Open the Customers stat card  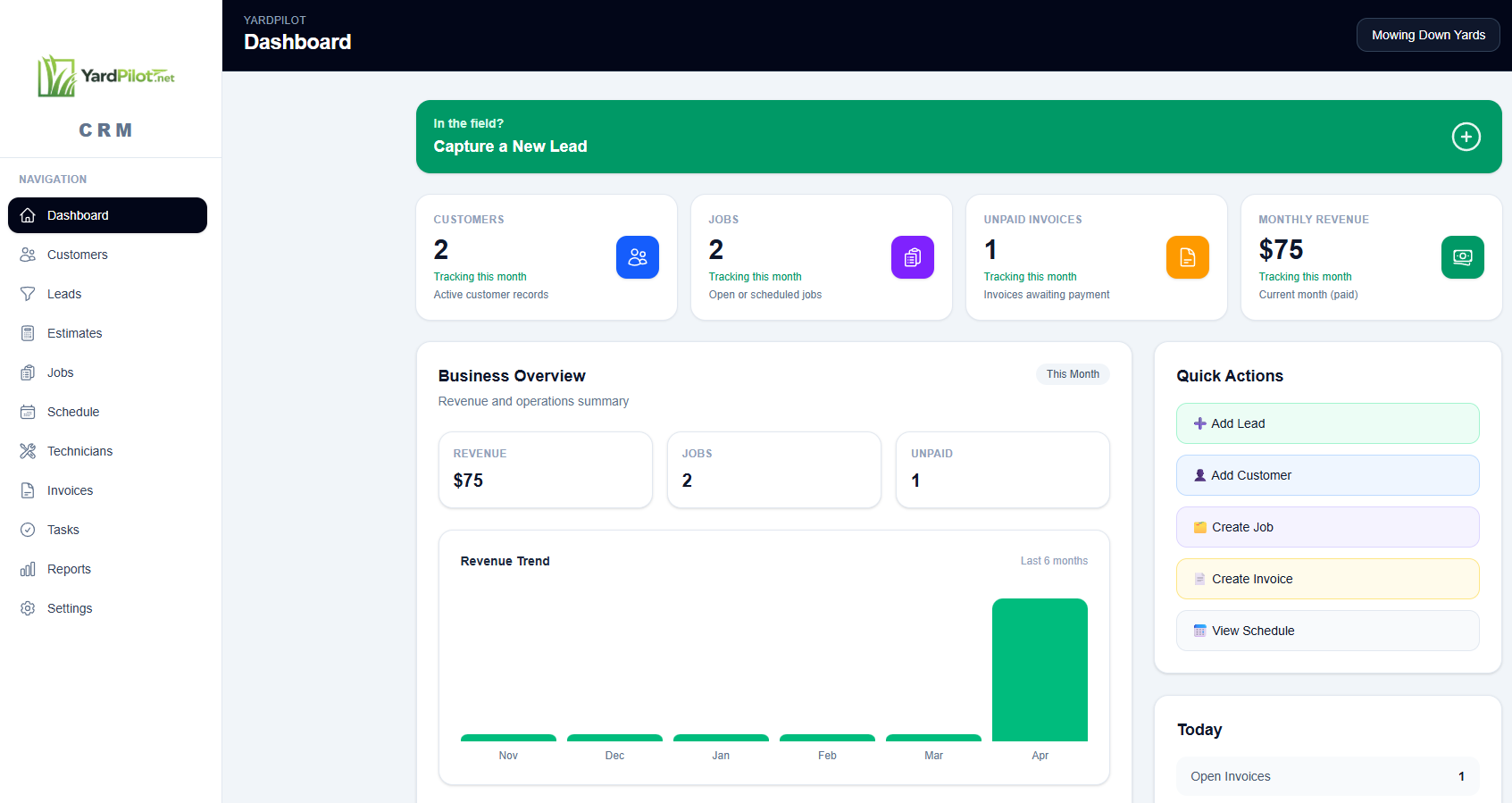click(x=547, y=257)
